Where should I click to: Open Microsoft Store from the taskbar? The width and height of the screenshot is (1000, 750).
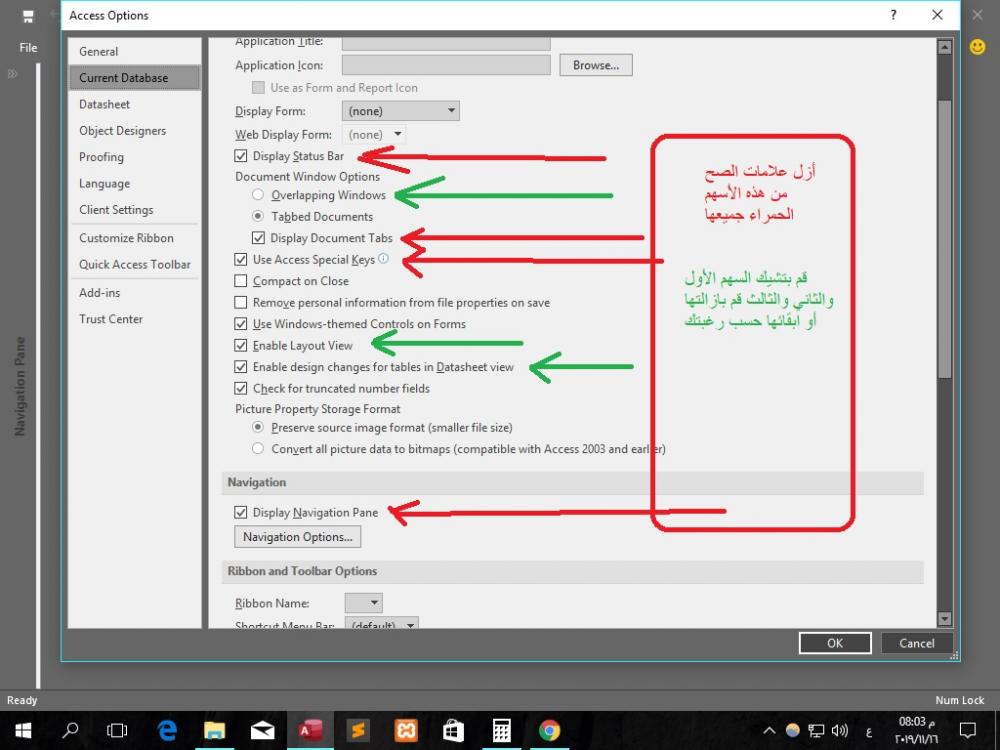453,730
